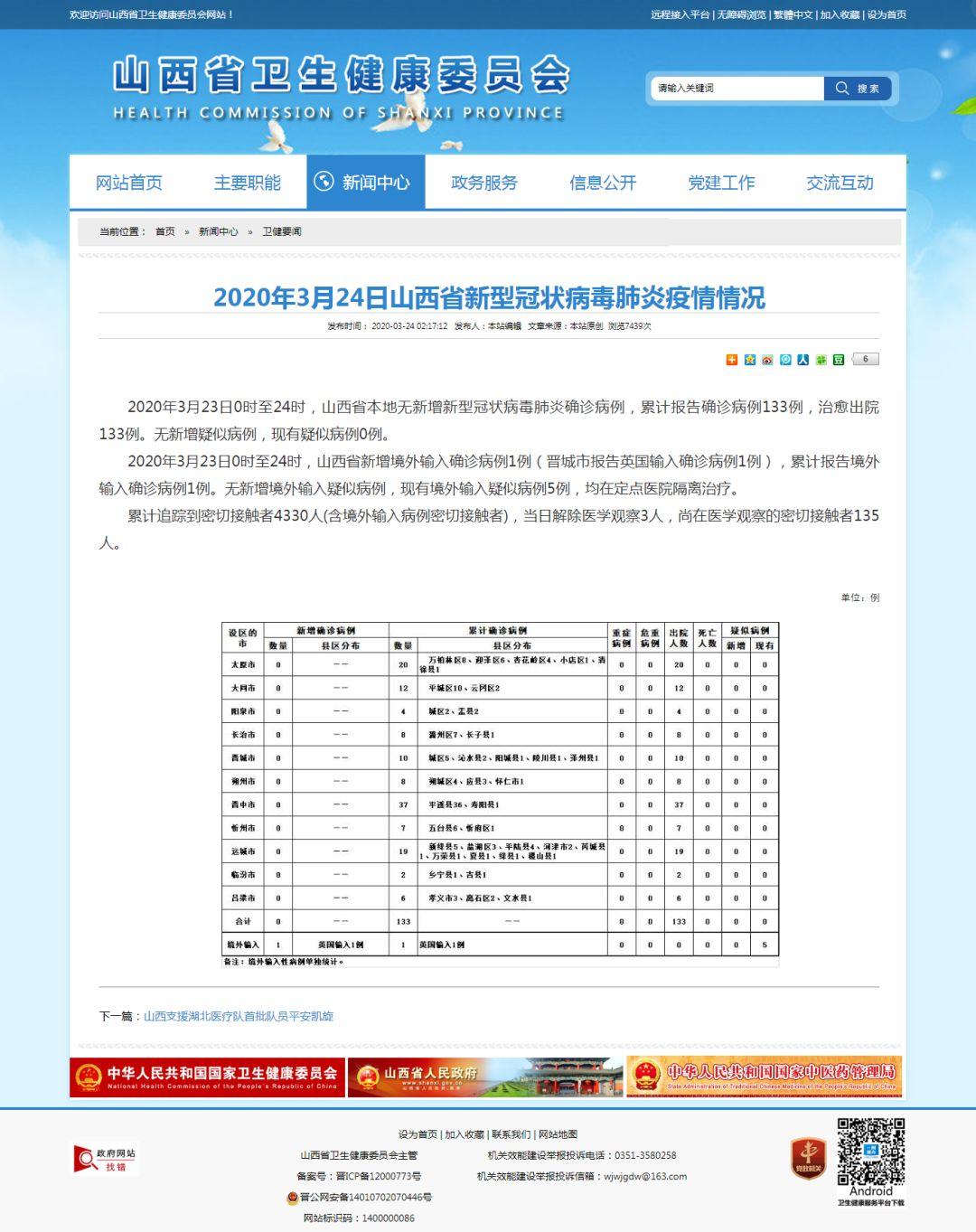Click footer 加入收藏 link
This screenshot has width=976, height=1232.
[465, 1134]
